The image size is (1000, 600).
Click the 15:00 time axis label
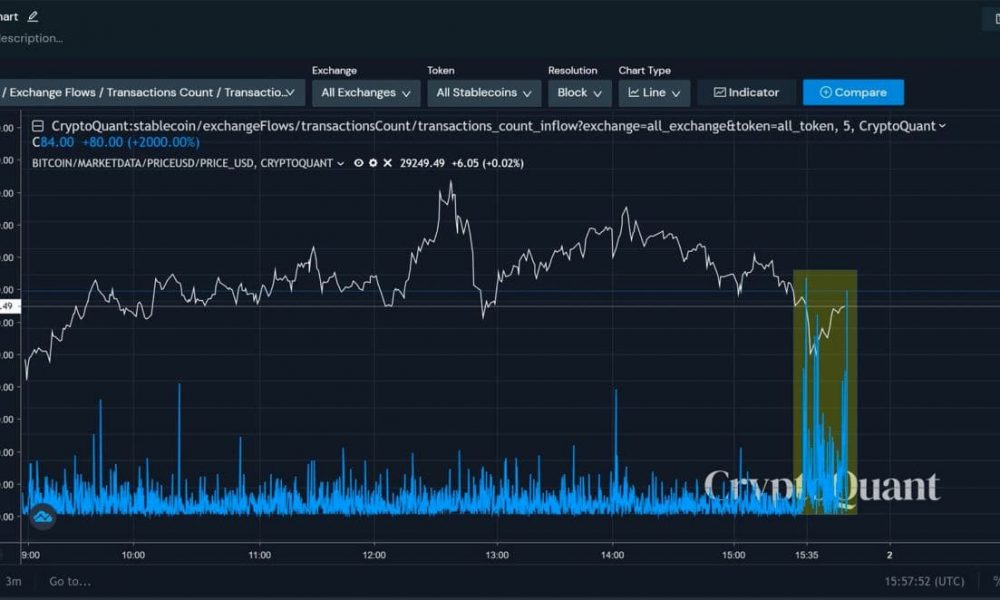tap(733, 555)
